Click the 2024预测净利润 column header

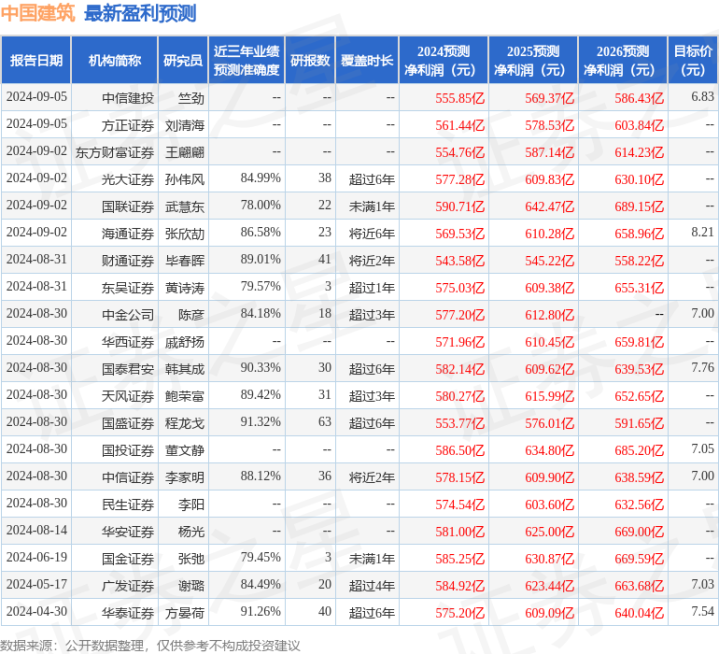coord(443,60)
